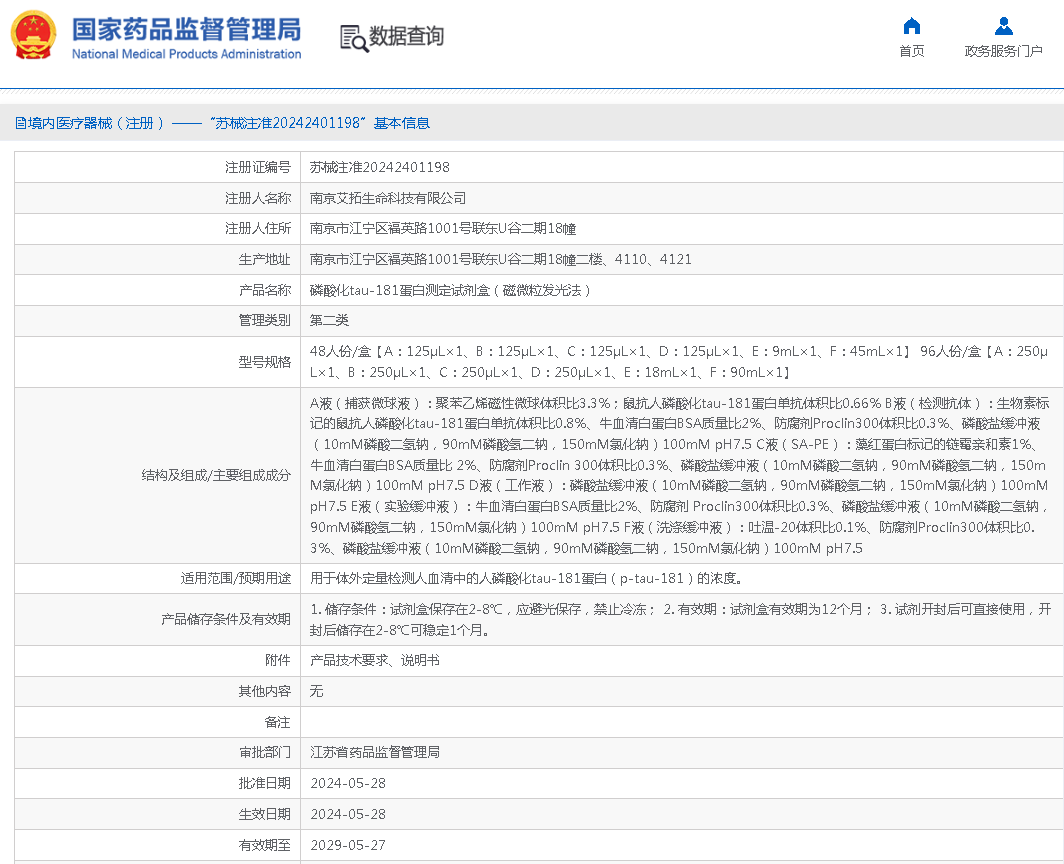
Task: Select product name 磷酸化tau-181蛋白测定试剂盒
Action: (x=450, y=290)
